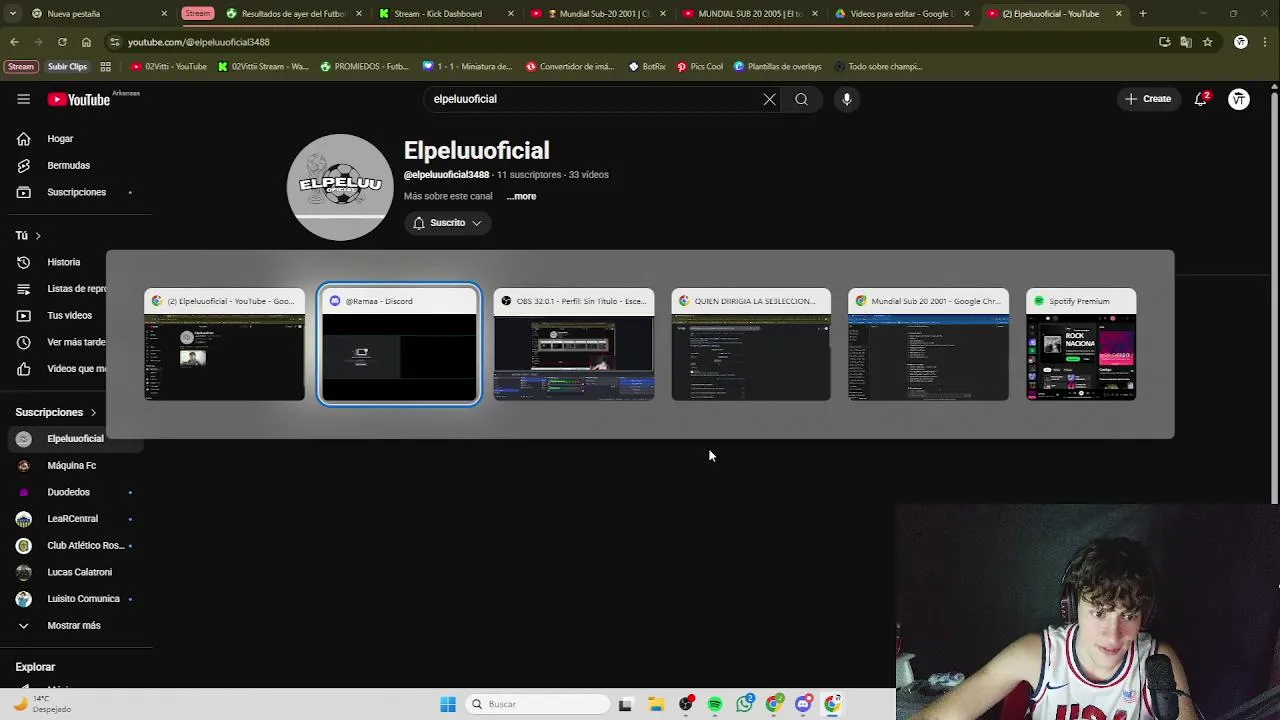This screenshot has width=1280, height=720.
Task: Expand the Tú section chevron
Action: 38,236
